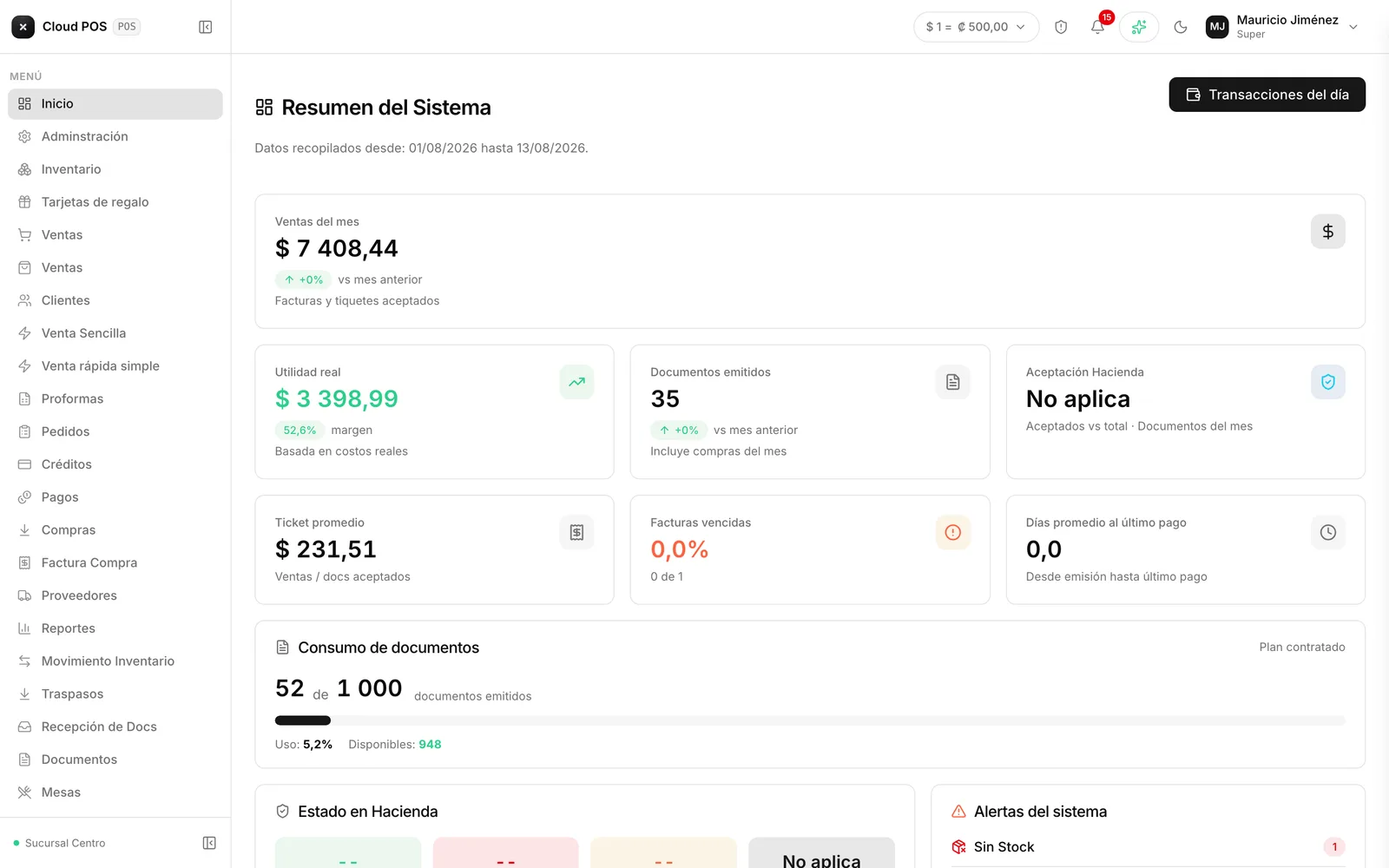Open Proformas from the sidebar
Screen dimensions: 1389x868
(115, 399)
